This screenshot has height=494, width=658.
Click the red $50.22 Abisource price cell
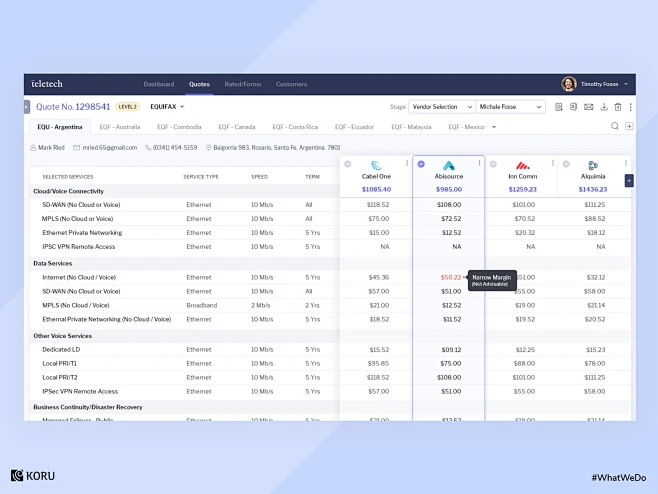[450, 277]
